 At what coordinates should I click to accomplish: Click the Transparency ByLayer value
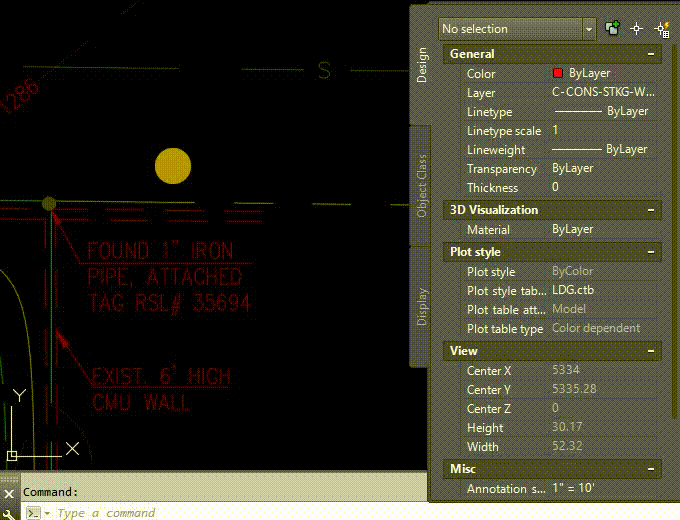[572, 168]
